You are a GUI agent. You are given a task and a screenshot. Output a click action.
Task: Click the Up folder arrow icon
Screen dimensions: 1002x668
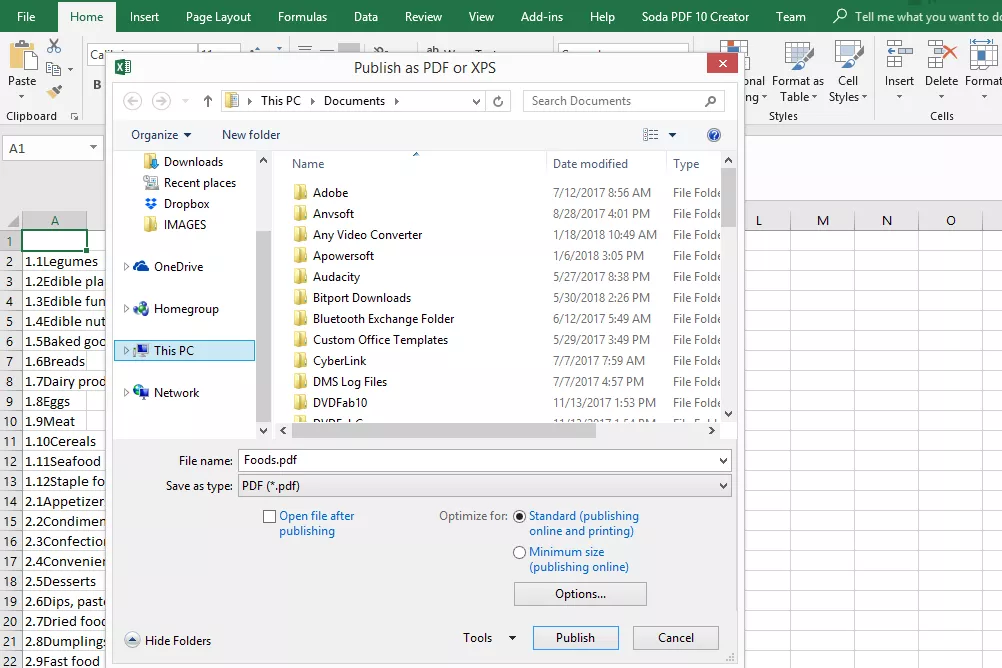click(x=208, y=101)
